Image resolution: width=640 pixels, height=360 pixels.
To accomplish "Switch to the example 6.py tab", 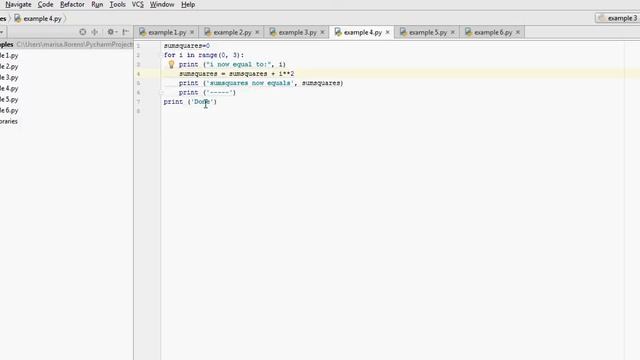I will 493,32.
